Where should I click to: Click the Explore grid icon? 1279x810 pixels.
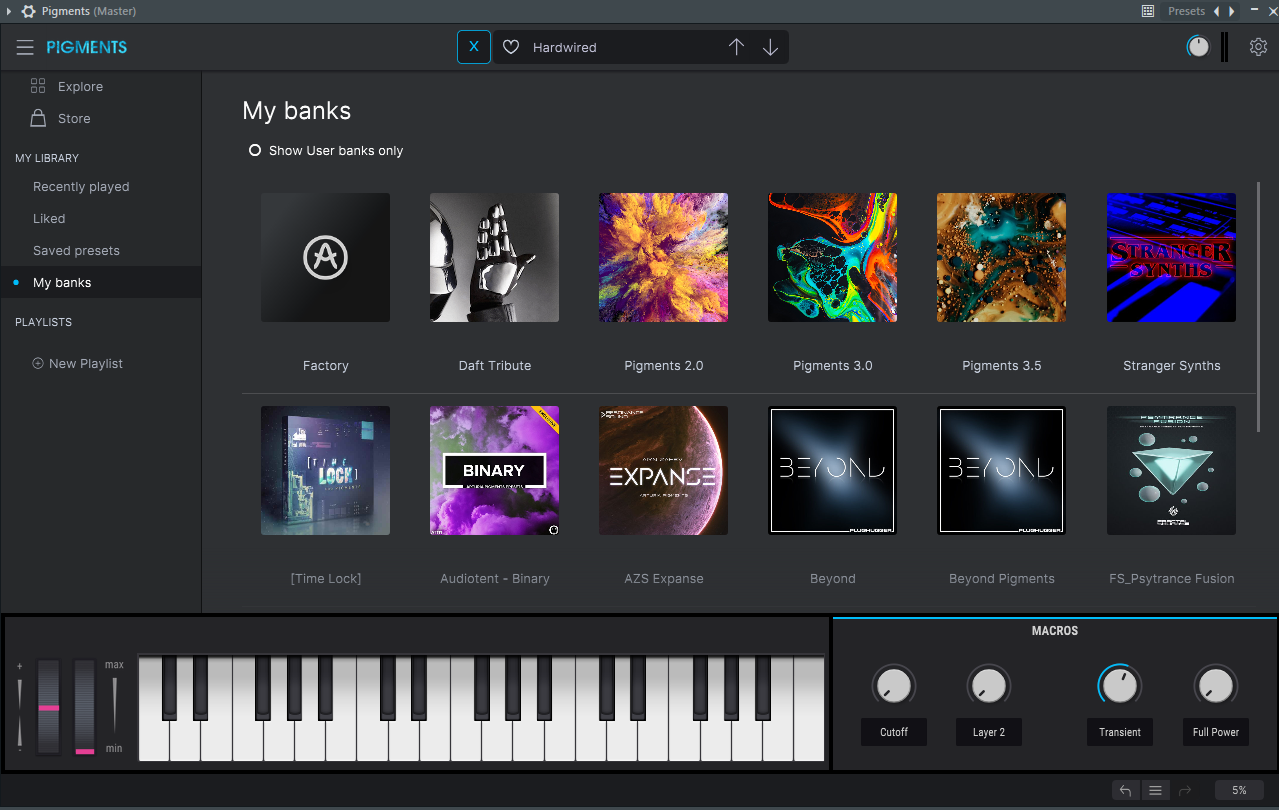38,86
